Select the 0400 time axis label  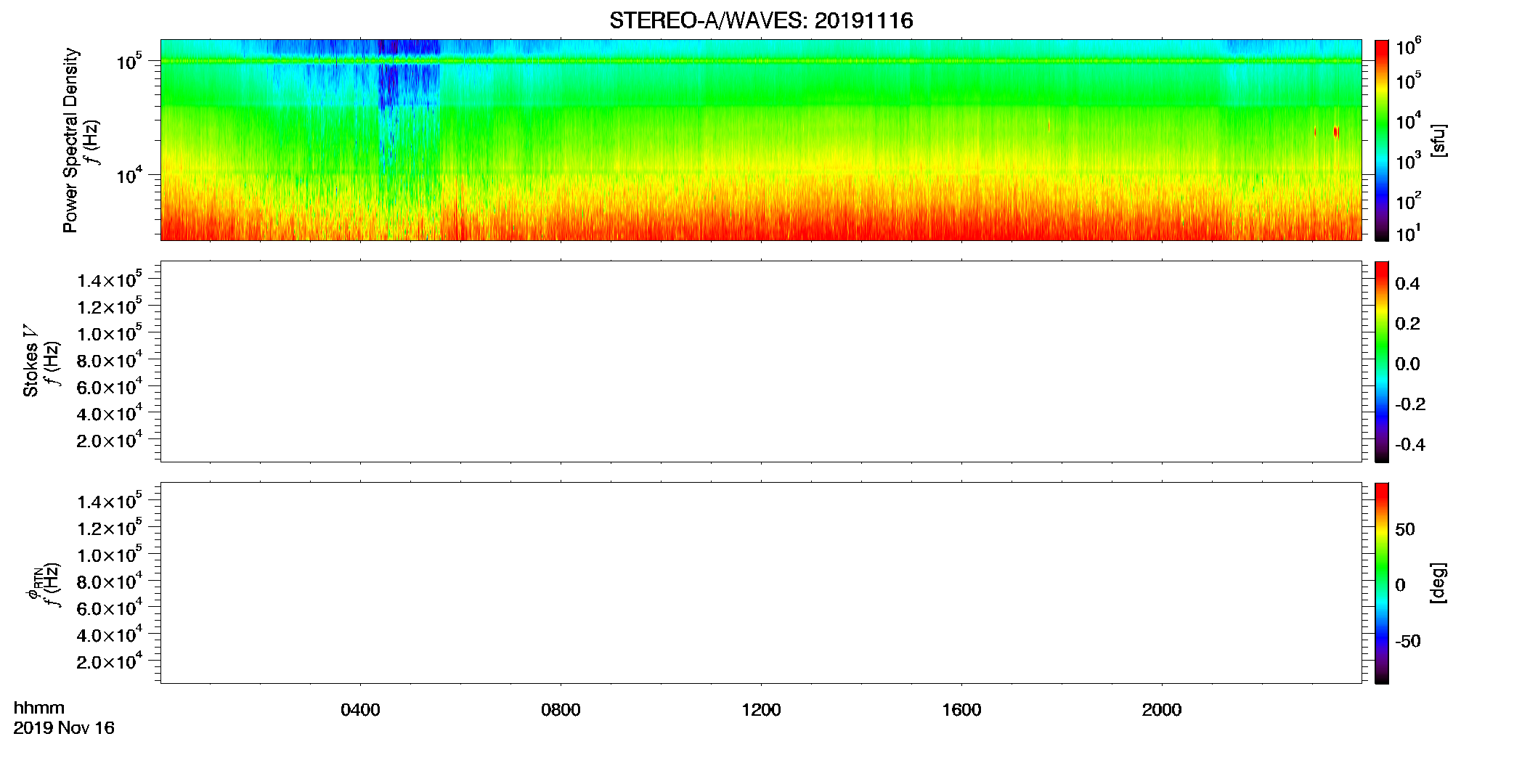(x=360, y=710)
